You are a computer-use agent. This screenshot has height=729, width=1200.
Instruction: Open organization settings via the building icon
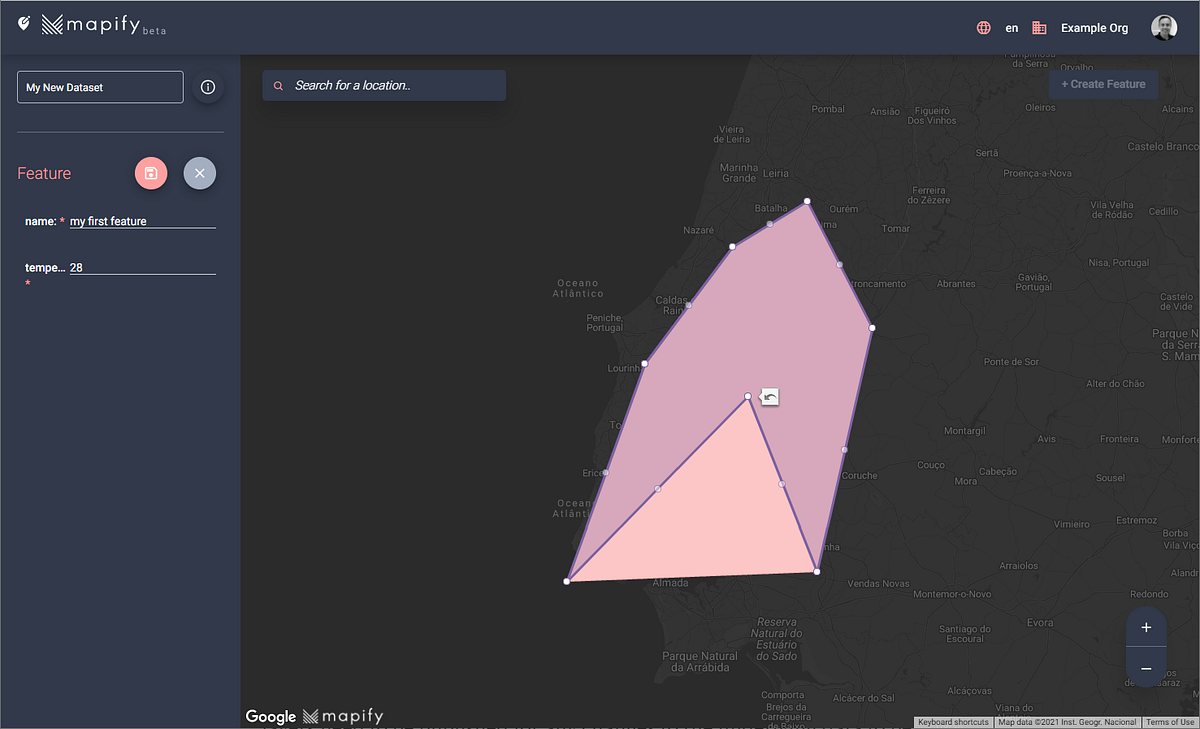point(1039,28)
